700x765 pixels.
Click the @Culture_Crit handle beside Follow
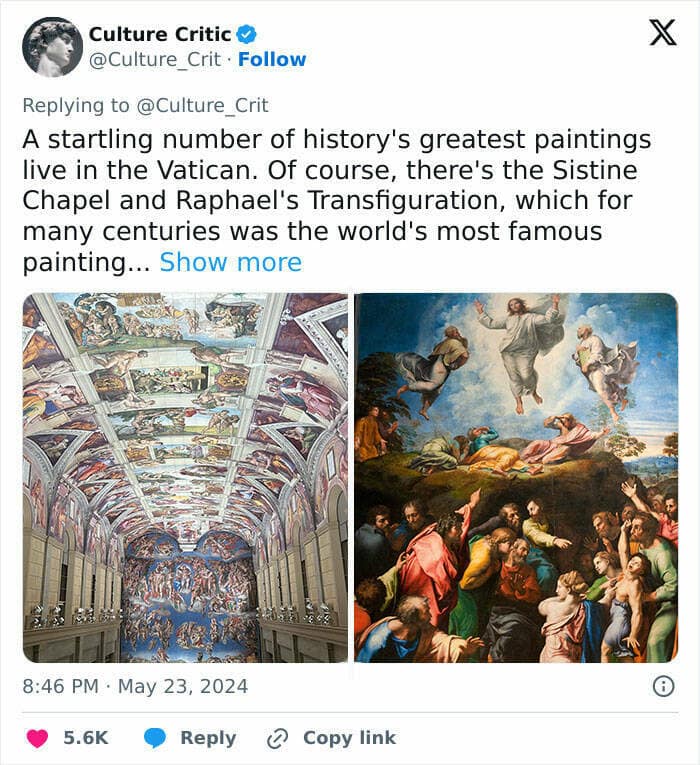[x=155, y=59]
